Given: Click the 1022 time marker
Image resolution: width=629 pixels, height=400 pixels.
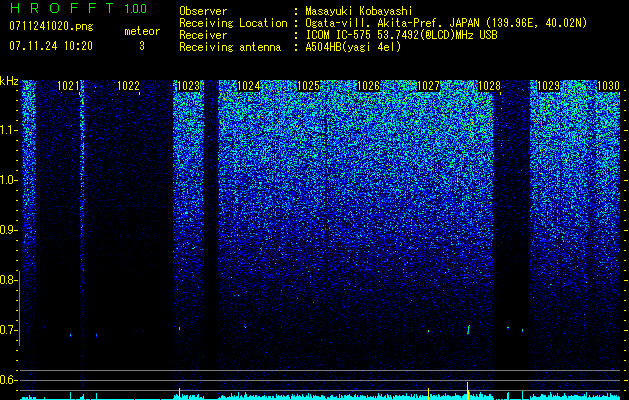Looking at the screenshot, I should pyautogui.click(x=128, y=86).
